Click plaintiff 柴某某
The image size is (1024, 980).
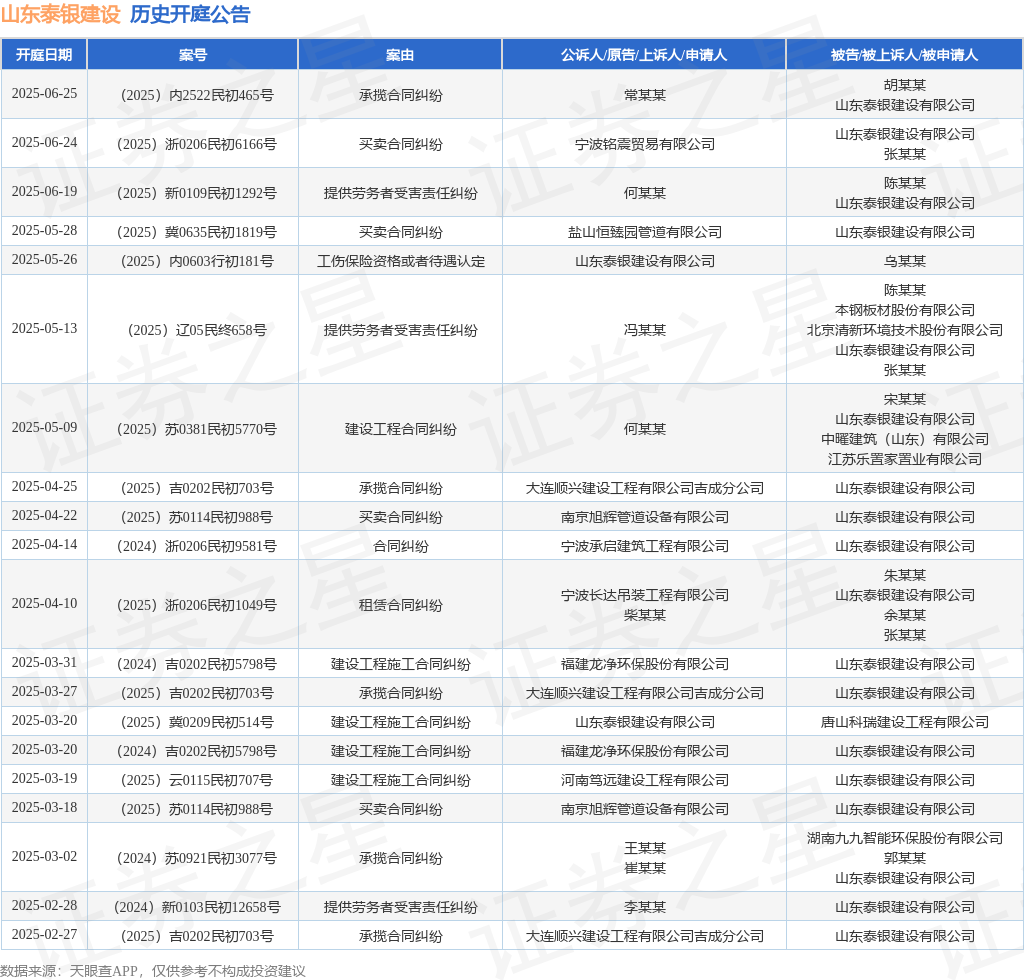coord(645,615)
